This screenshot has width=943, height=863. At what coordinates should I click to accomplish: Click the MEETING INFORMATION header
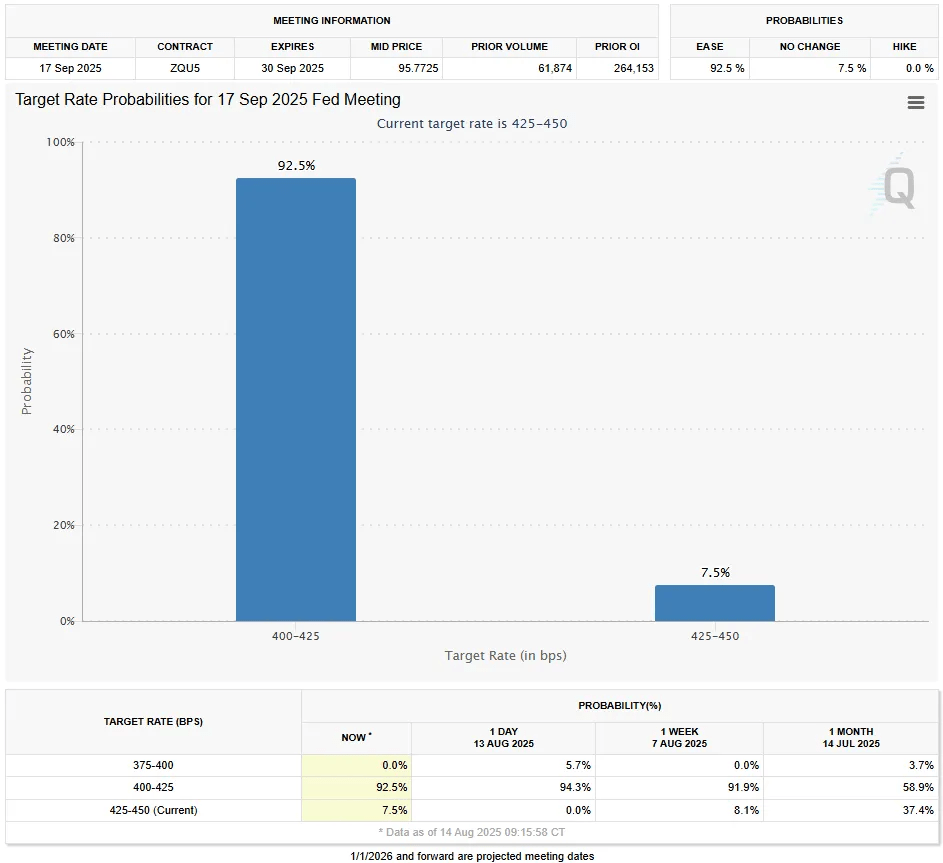332,20
